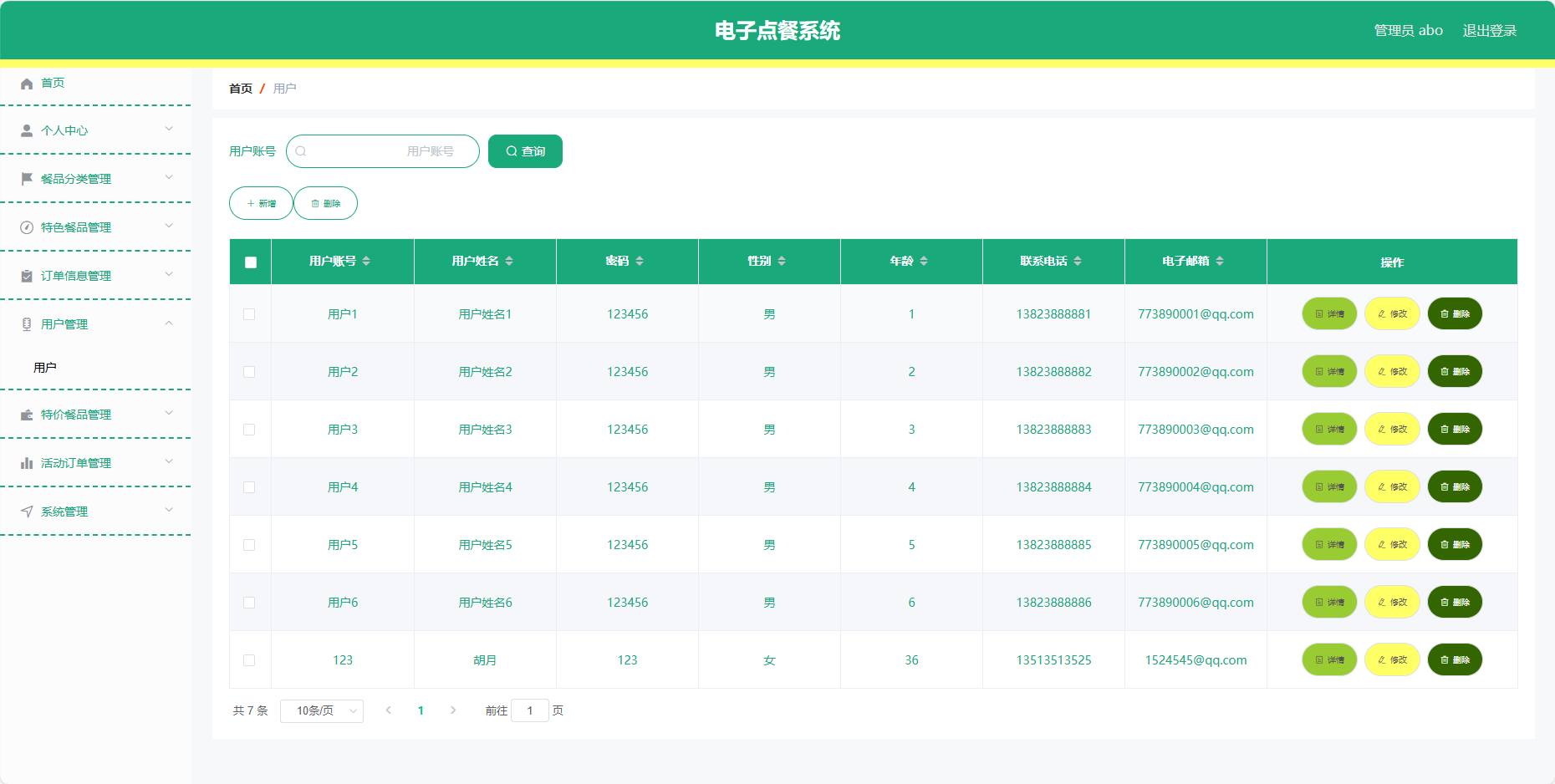Expand the 活动订单管理 chevron
Screen dimensions: 1555x784
pyautogui.click(x=169, y=461)
